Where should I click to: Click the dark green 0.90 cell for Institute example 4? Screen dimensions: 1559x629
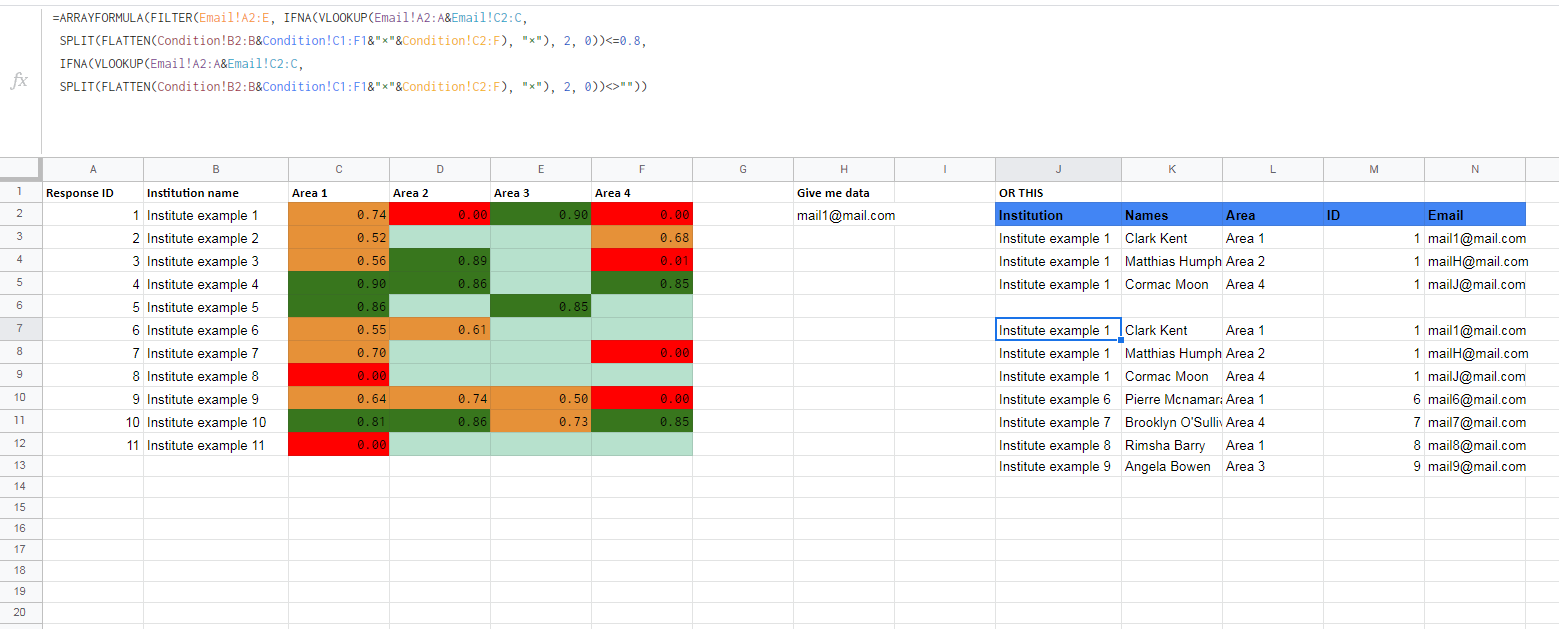(x=339, y=284)
